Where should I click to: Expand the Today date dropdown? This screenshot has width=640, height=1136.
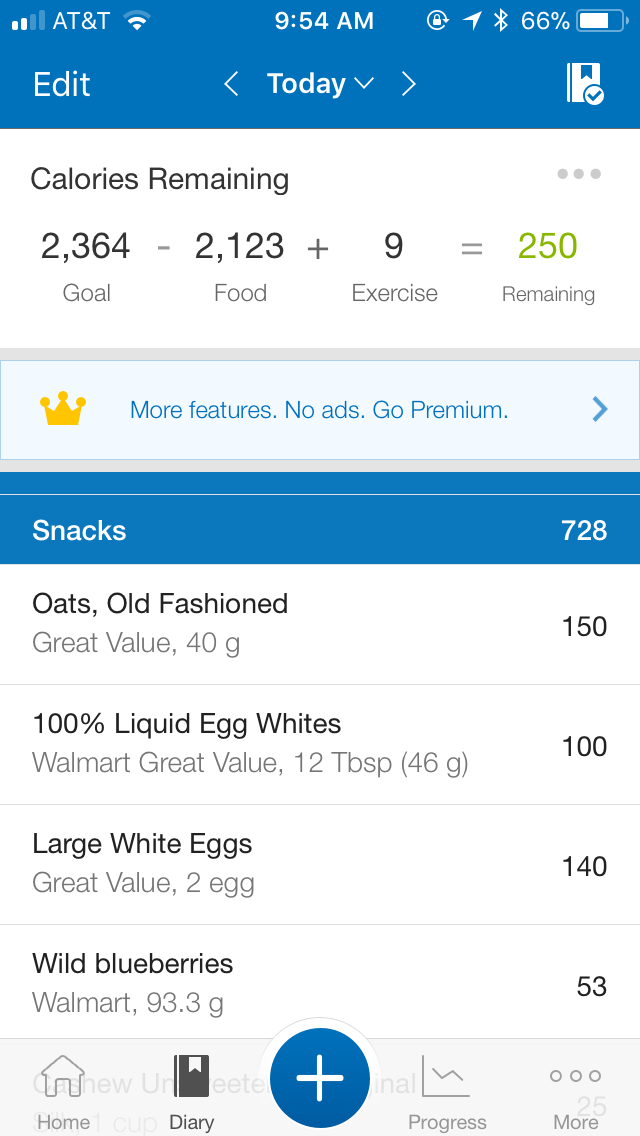point(319,84)
